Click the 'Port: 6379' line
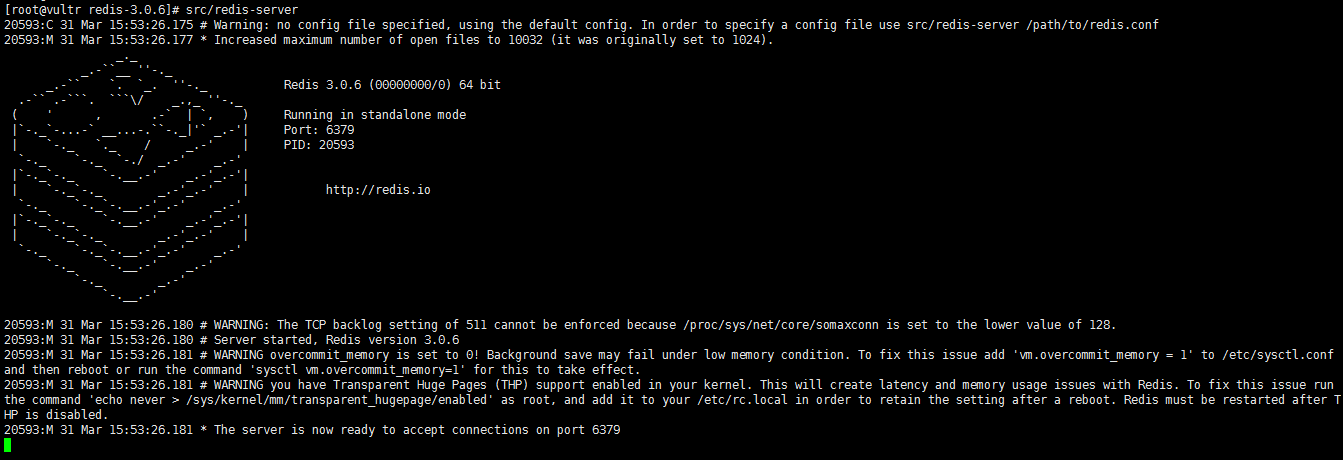The height and width of the screenshot is (460, 1343). [x=319, y=130]
